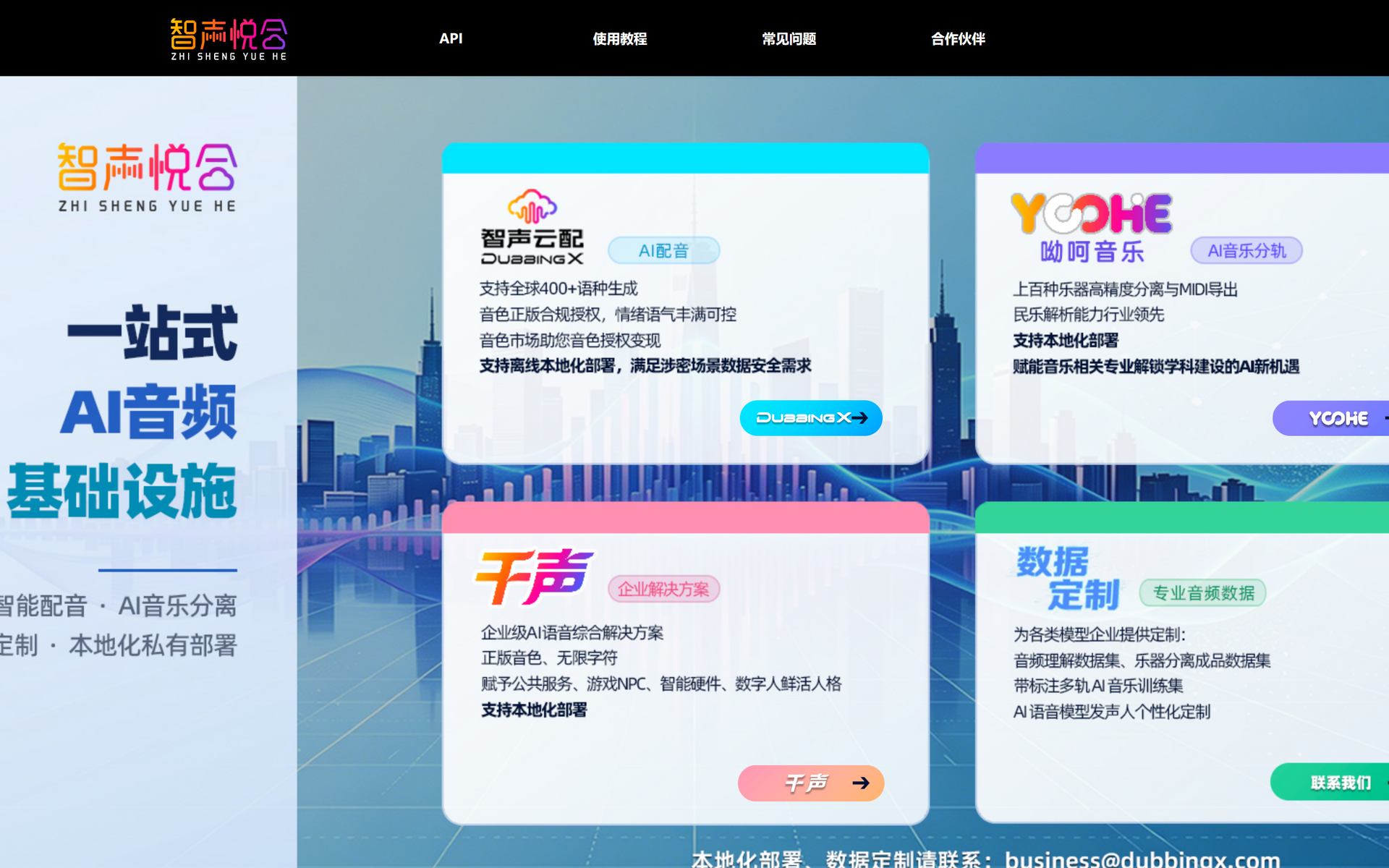Click text 上百种乐器高精度分离与MIDI导出
The width and height of the screenshot is (1389, 868).
(1125, 289)
